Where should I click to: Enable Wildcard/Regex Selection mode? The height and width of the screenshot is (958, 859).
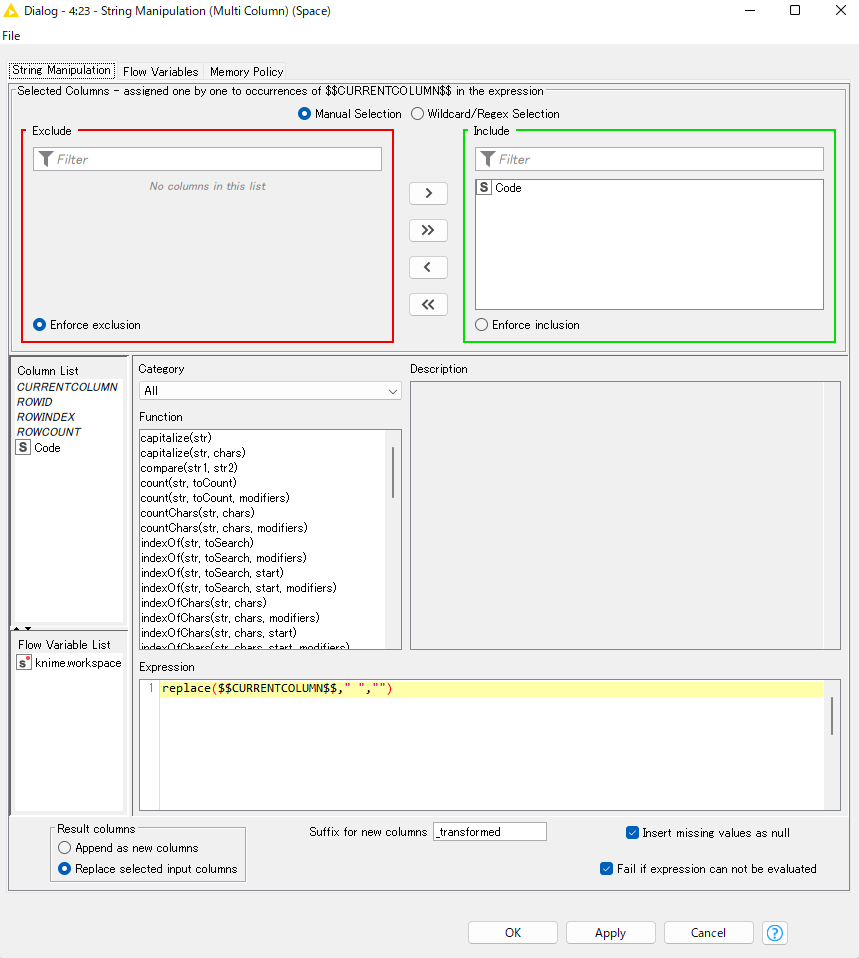pyautogui.click(x=417, y=113)
